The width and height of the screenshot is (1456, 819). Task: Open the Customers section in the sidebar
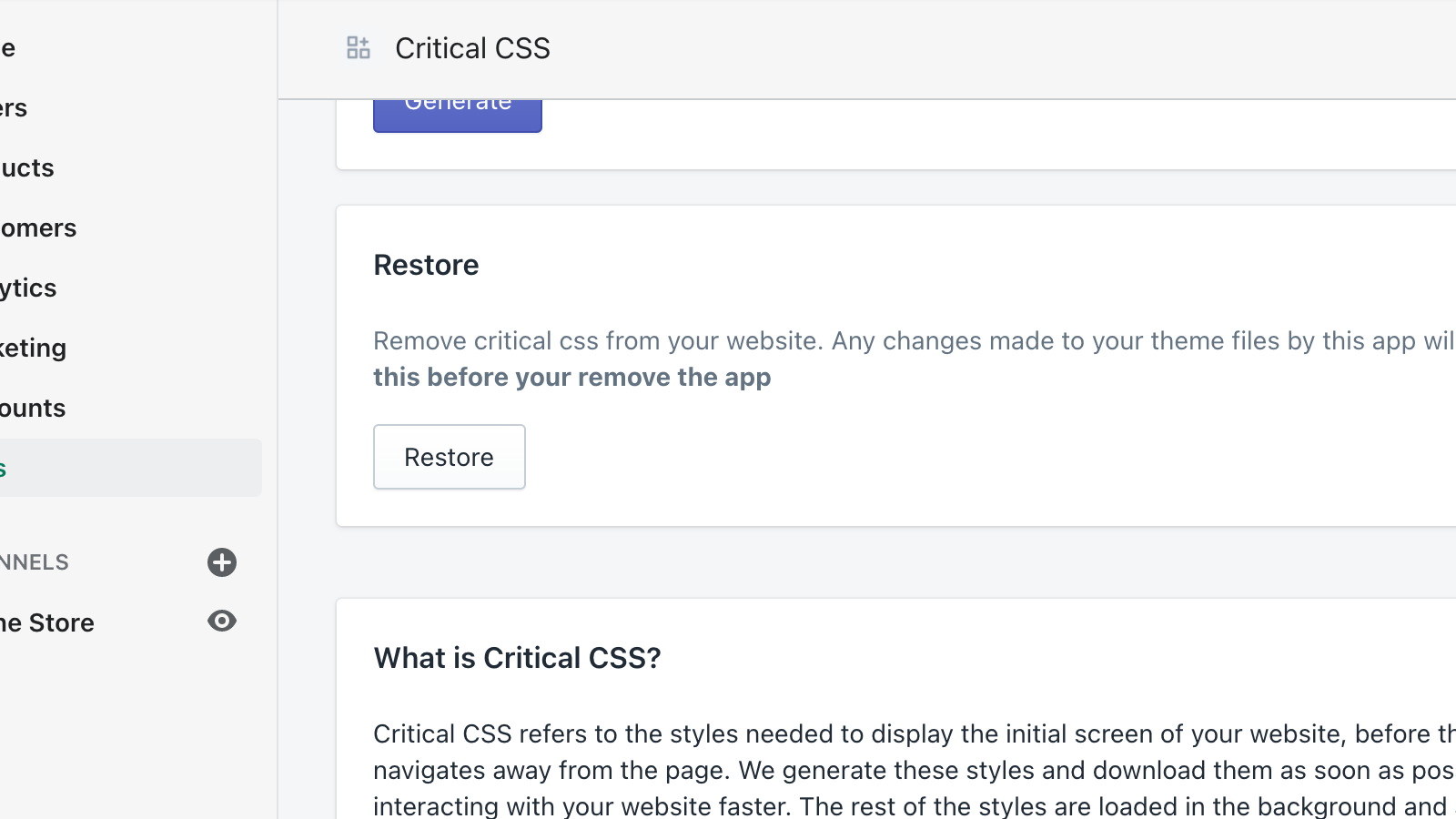point(36,227)
